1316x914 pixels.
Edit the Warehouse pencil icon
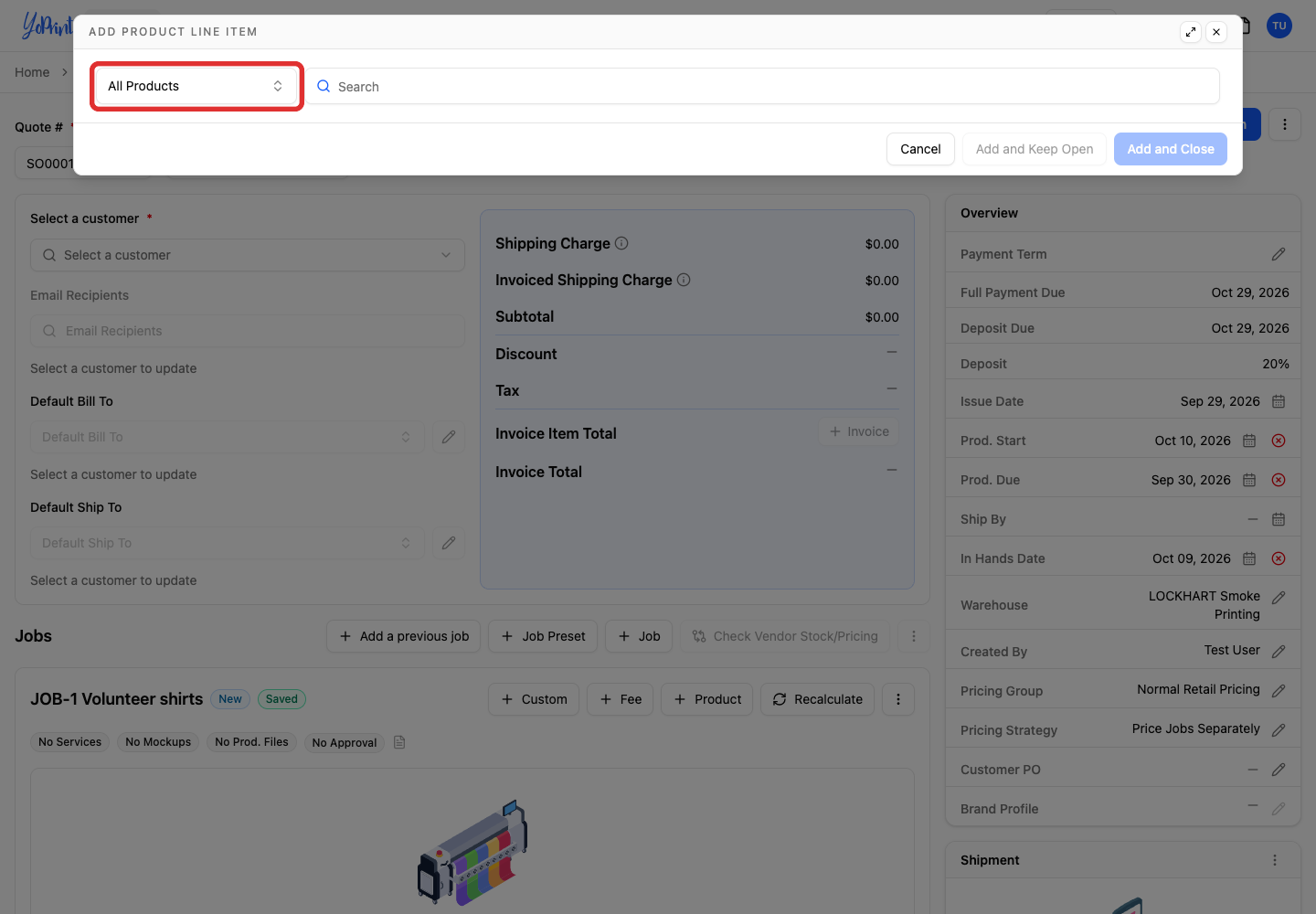(x=1279, y=597)
